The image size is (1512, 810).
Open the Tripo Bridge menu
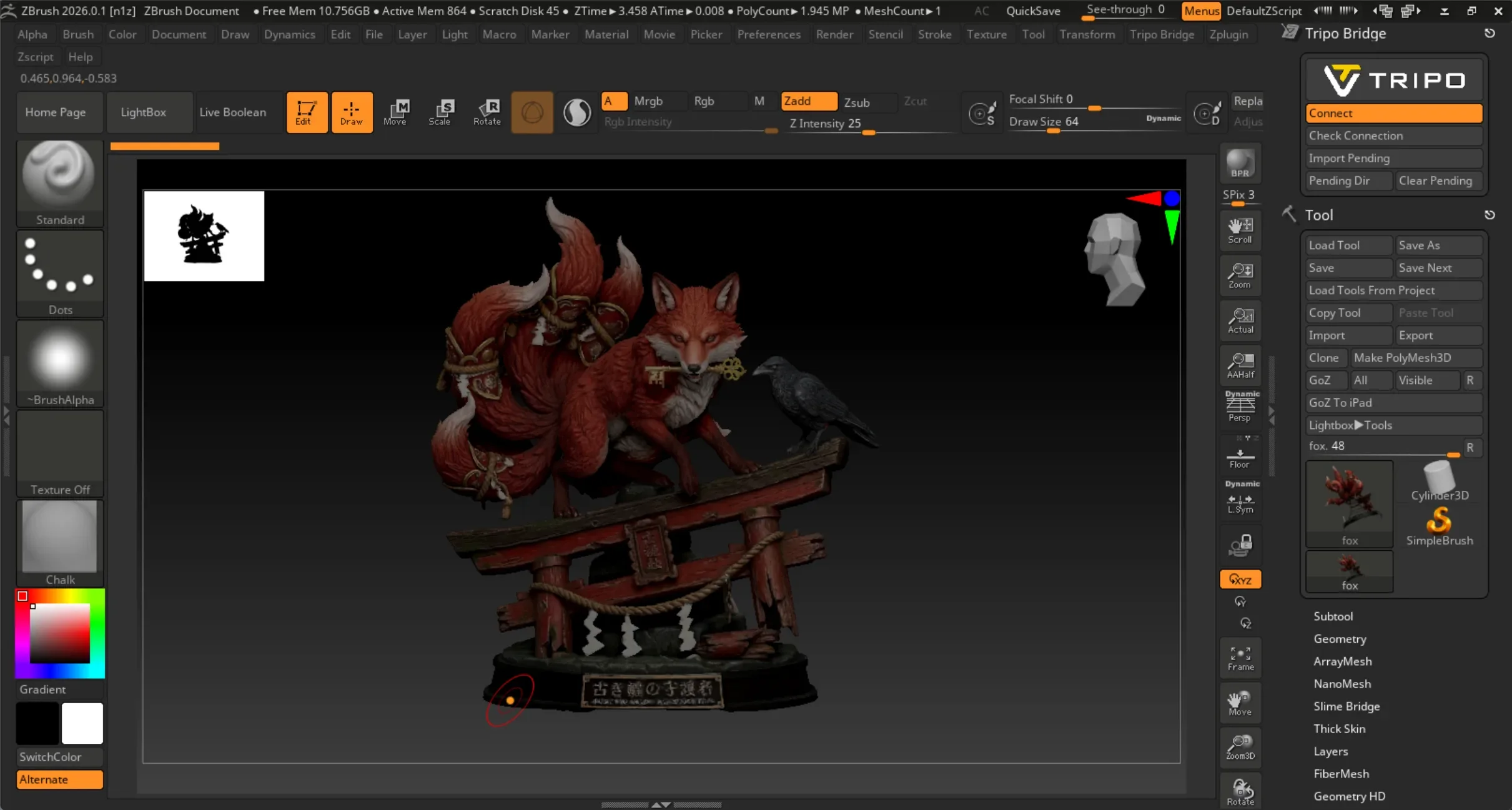[1162, 34]
